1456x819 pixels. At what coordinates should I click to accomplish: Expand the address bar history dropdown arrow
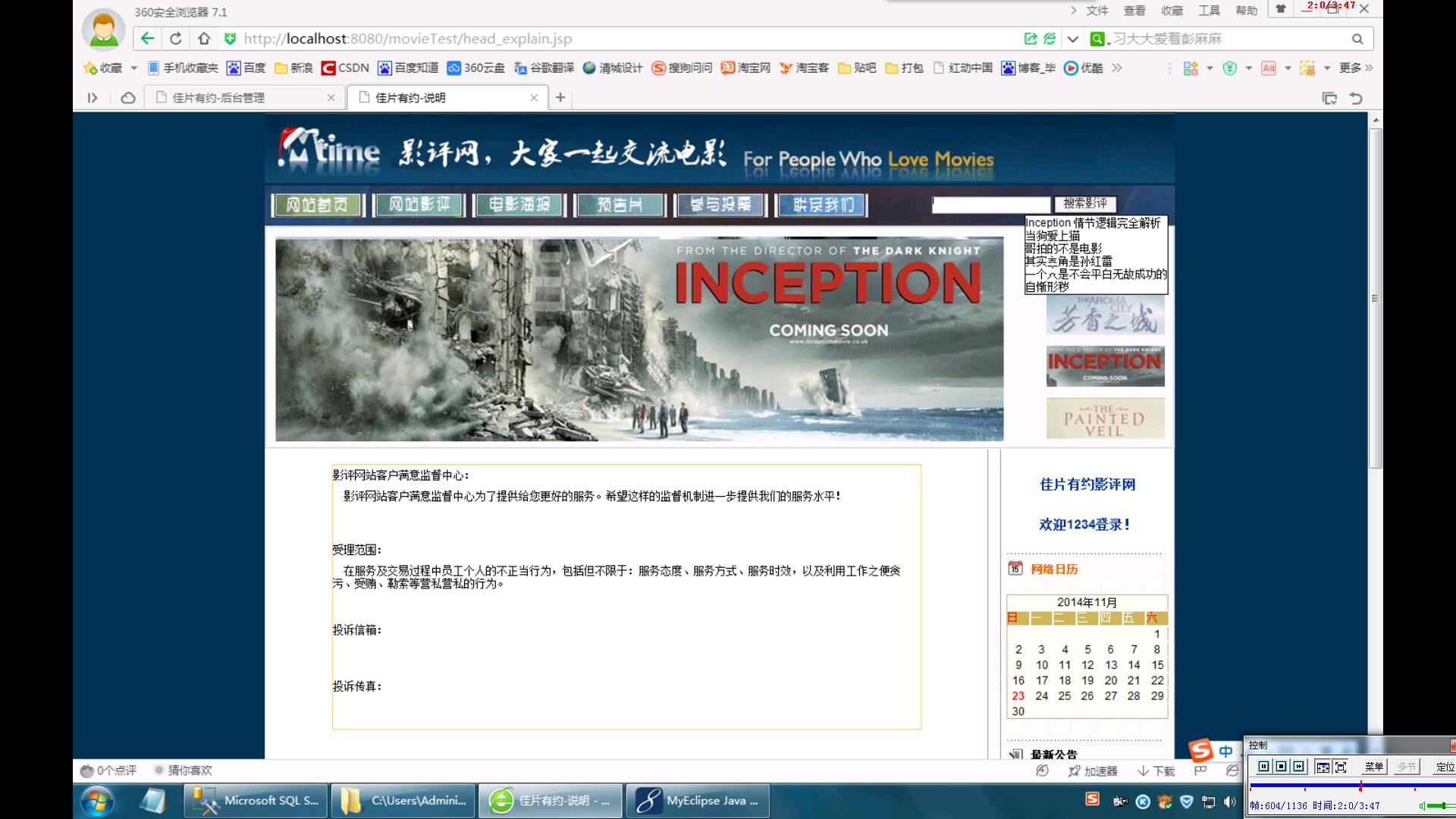click(1072, 39)
